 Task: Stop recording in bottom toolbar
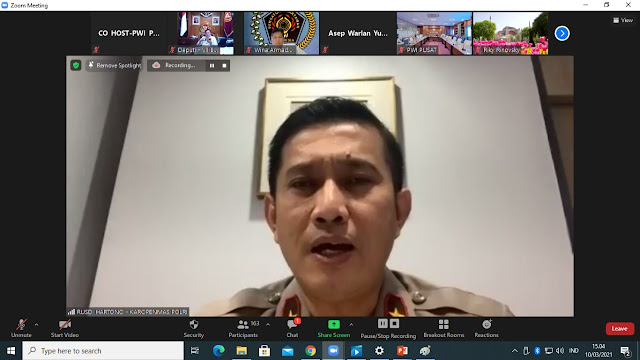click(x=394, y=324)
